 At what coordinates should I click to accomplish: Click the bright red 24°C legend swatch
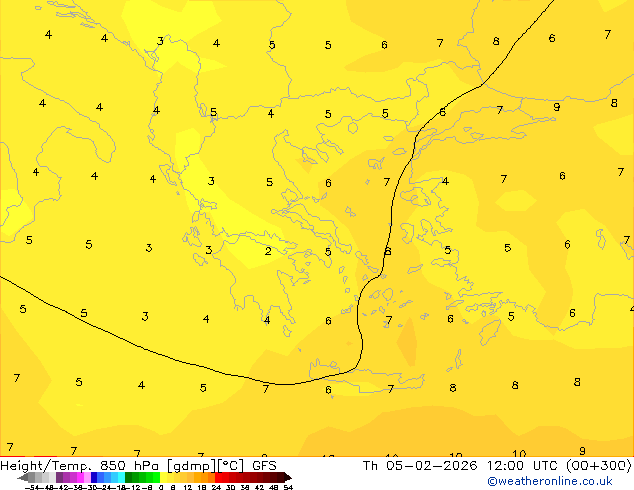tap(218, 477)
